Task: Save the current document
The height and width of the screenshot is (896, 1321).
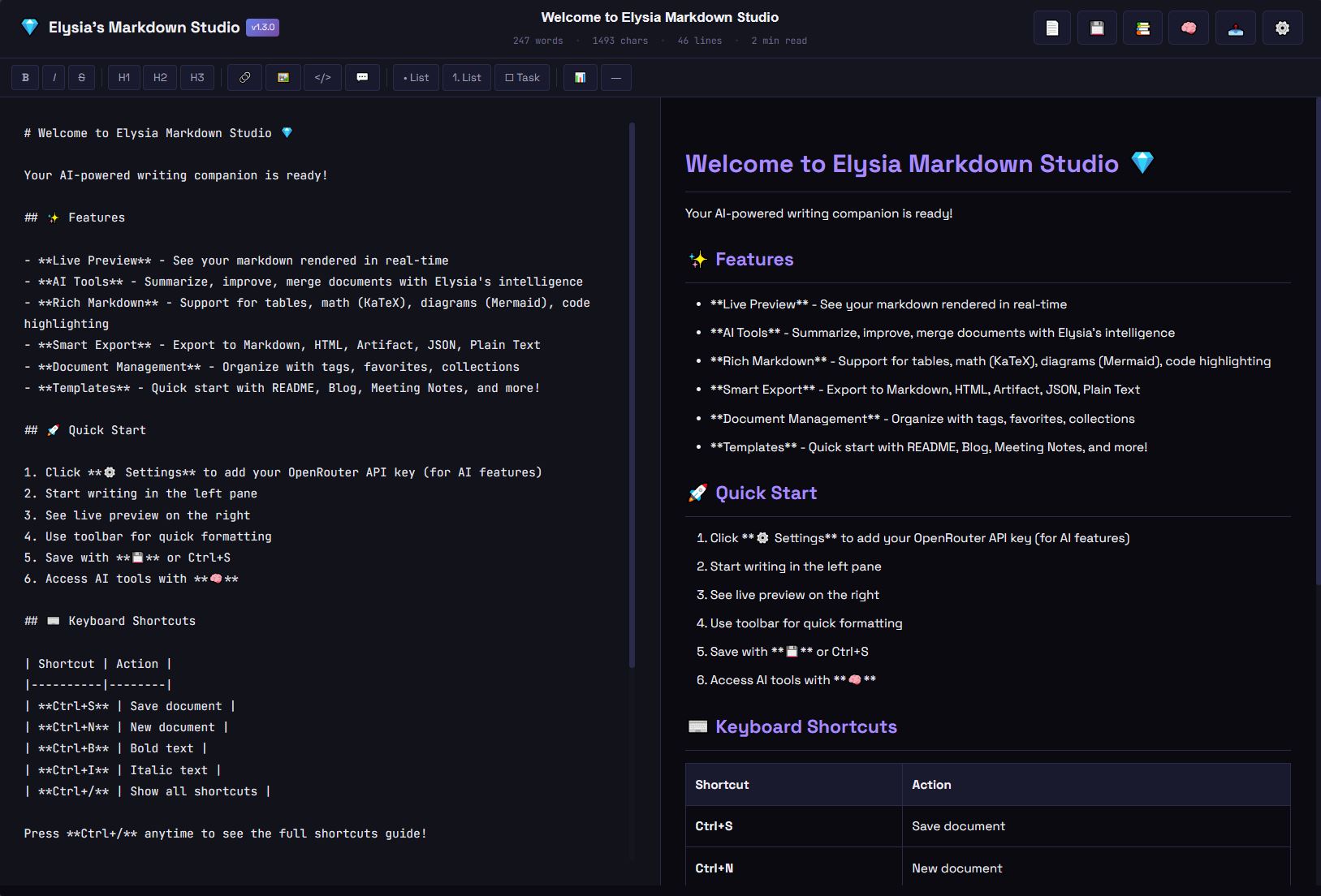Action: pos(1097,27)
